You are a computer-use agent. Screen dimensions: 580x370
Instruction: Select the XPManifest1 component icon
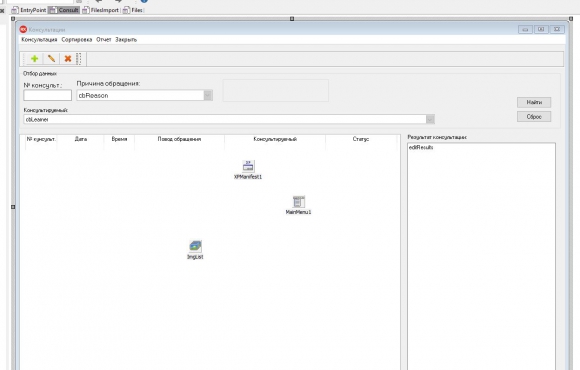coord(248,166)
